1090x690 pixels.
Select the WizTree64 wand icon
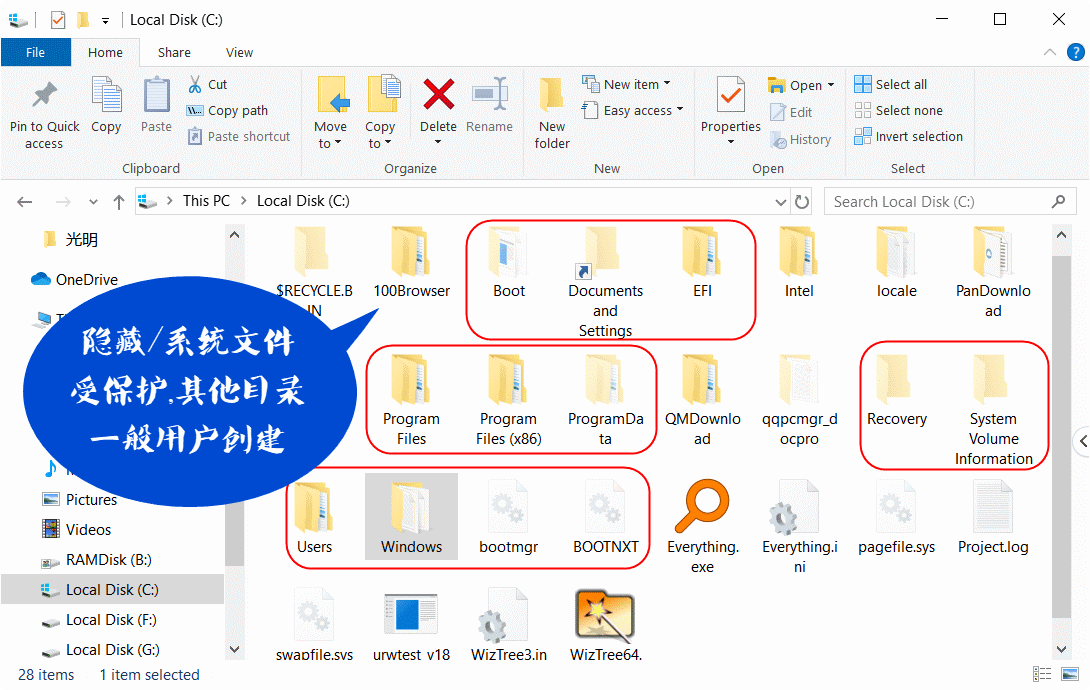[x=605, y=616]
